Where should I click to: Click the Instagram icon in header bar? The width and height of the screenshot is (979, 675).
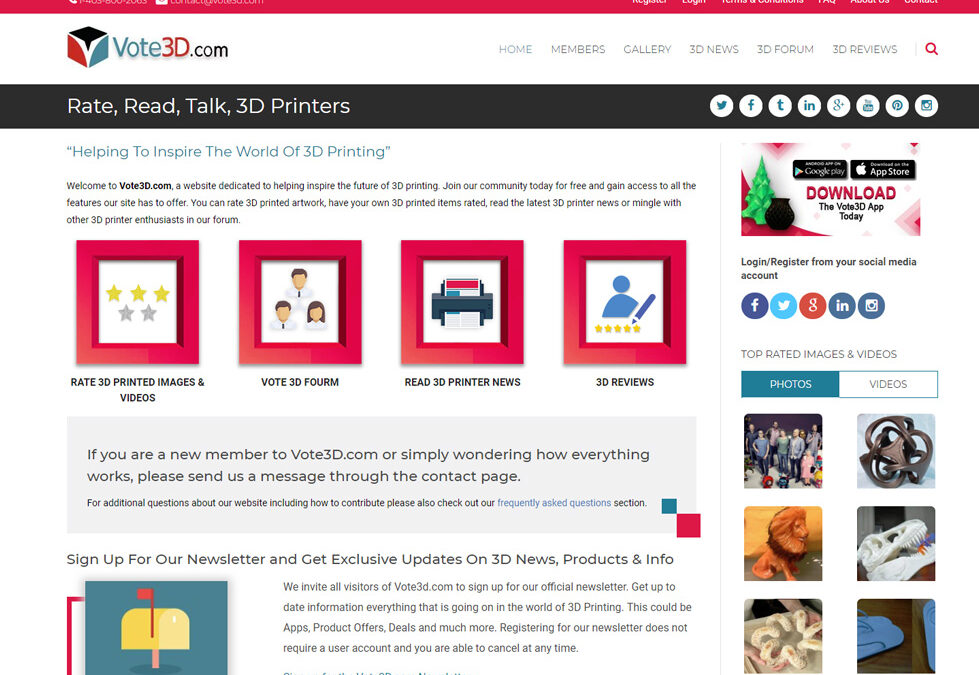pos(926,106)
